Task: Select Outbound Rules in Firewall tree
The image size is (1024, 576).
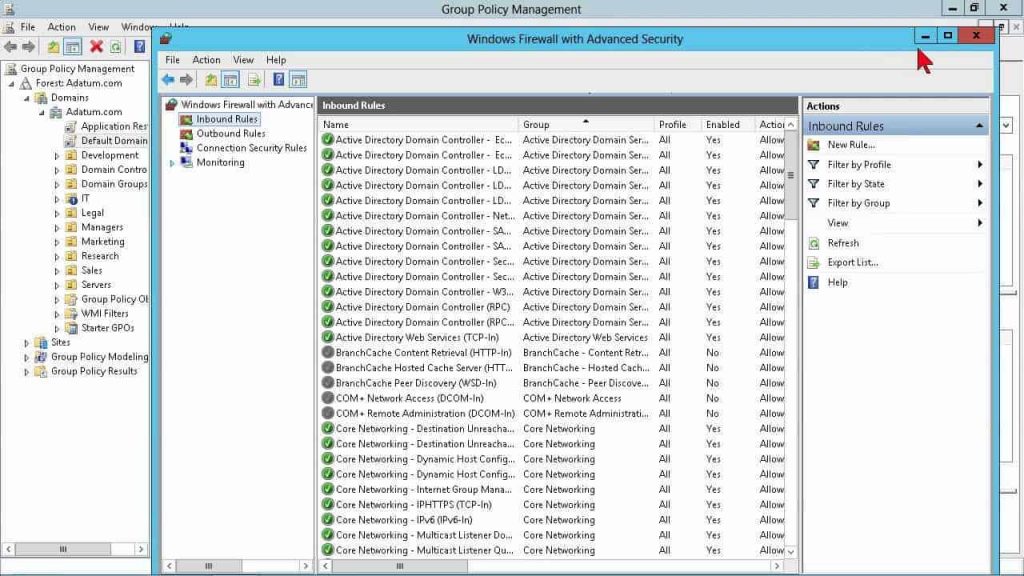Action: point(231,133)
